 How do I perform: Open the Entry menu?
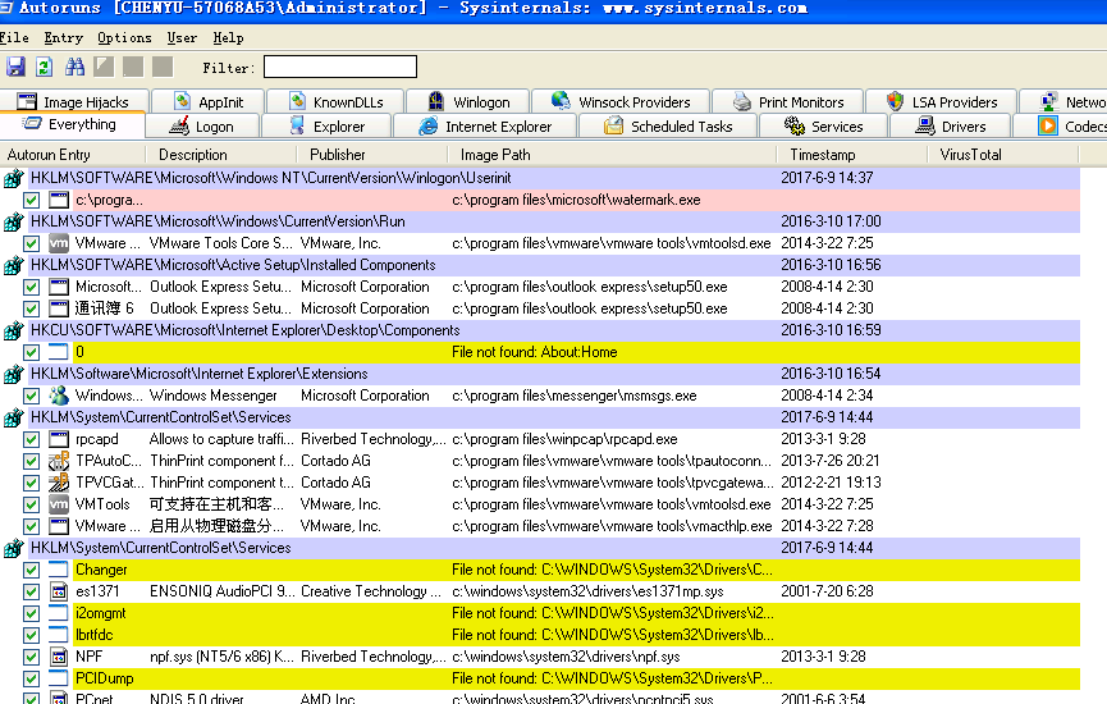coord(63,38)
